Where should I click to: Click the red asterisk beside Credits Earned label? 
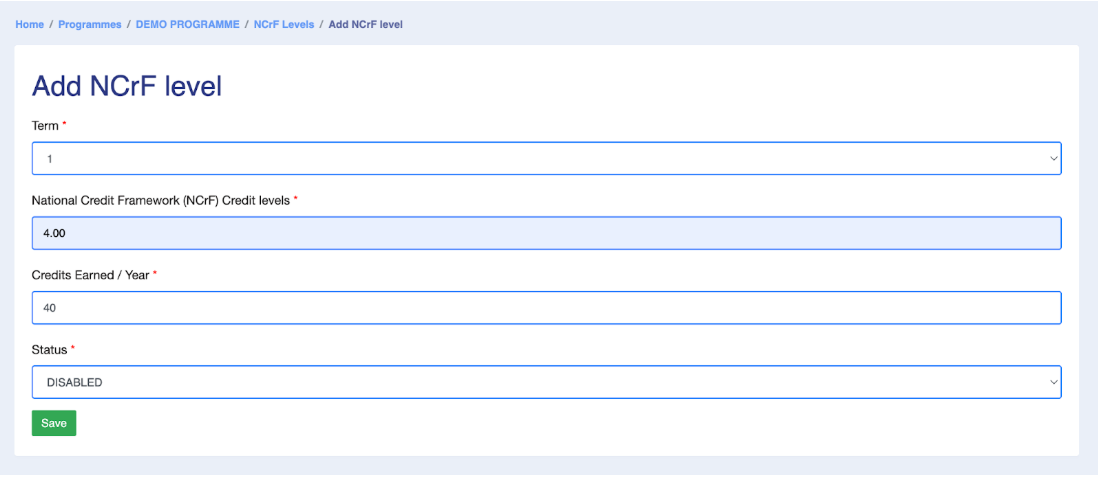pos(155,274)
